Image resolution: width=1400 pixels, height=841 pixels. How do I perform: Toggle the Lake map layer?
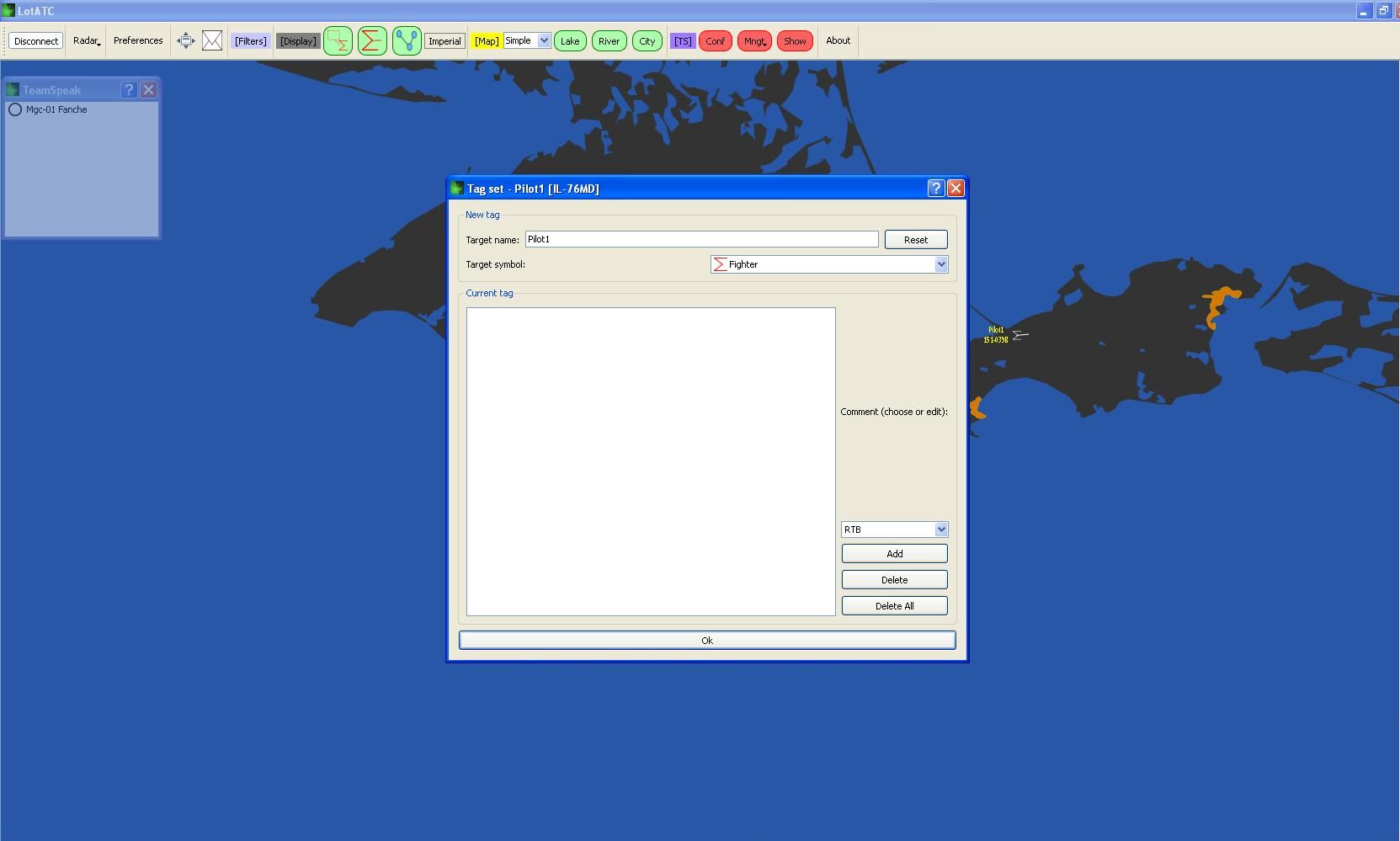click(x=570, y=40)
